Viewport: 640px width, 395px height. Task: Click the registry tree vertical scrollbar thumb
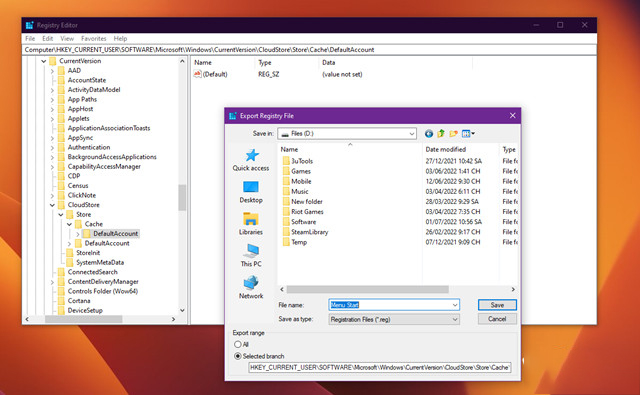pyautogui.click(x=182, y=198)
